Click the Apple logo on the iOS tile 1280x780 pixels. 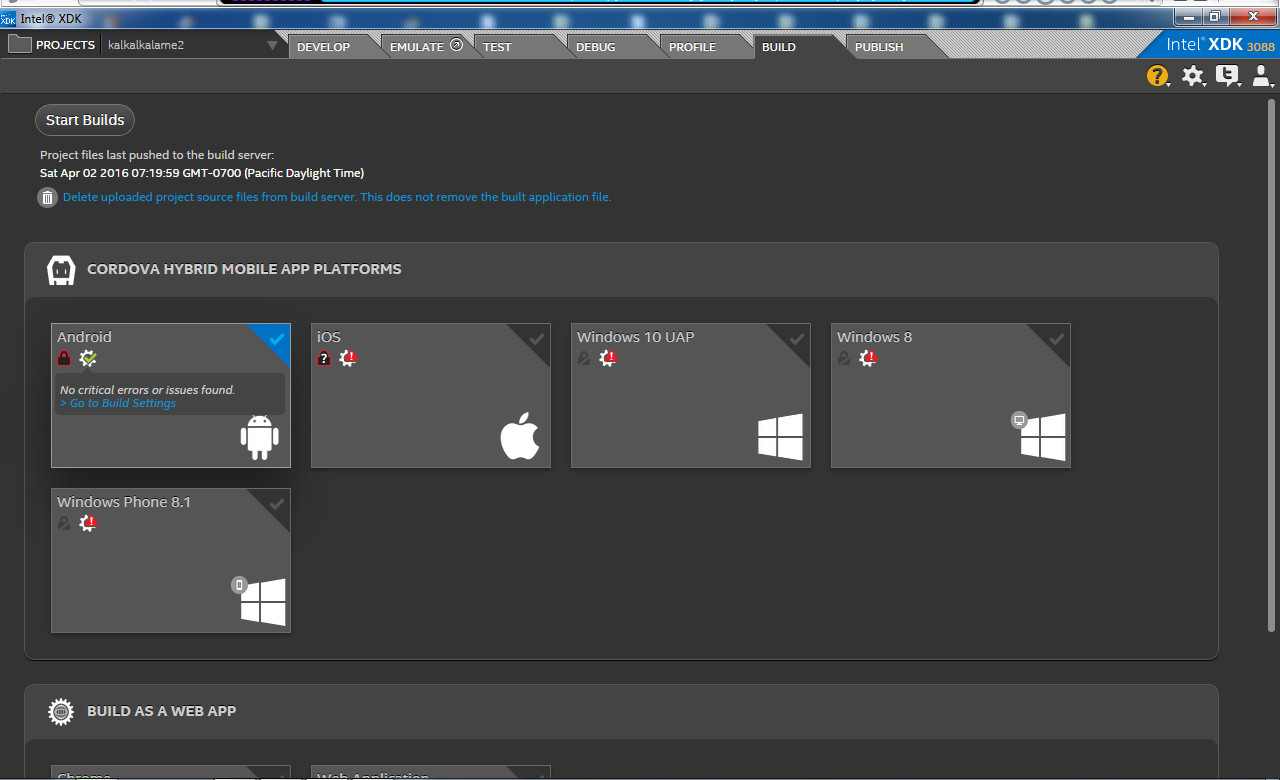coord(520,437)
